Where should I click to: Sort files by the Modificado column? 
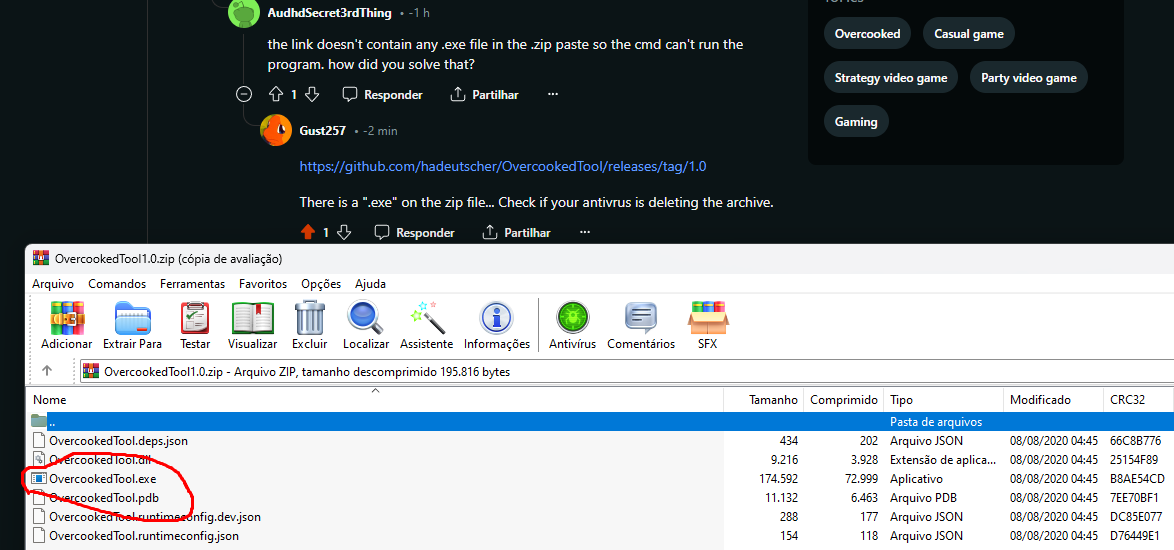click(x=1053, y=400)
